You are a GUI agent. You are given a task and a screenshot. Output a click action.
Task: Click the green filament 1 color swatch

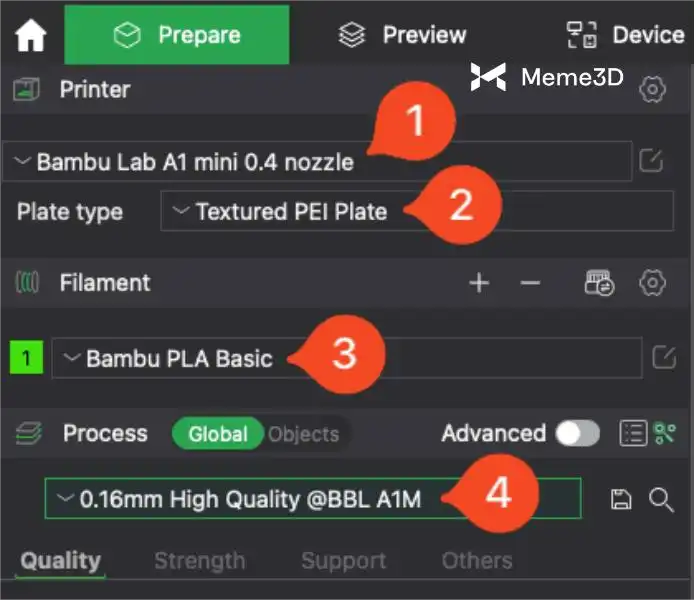(x=26, y=358)
